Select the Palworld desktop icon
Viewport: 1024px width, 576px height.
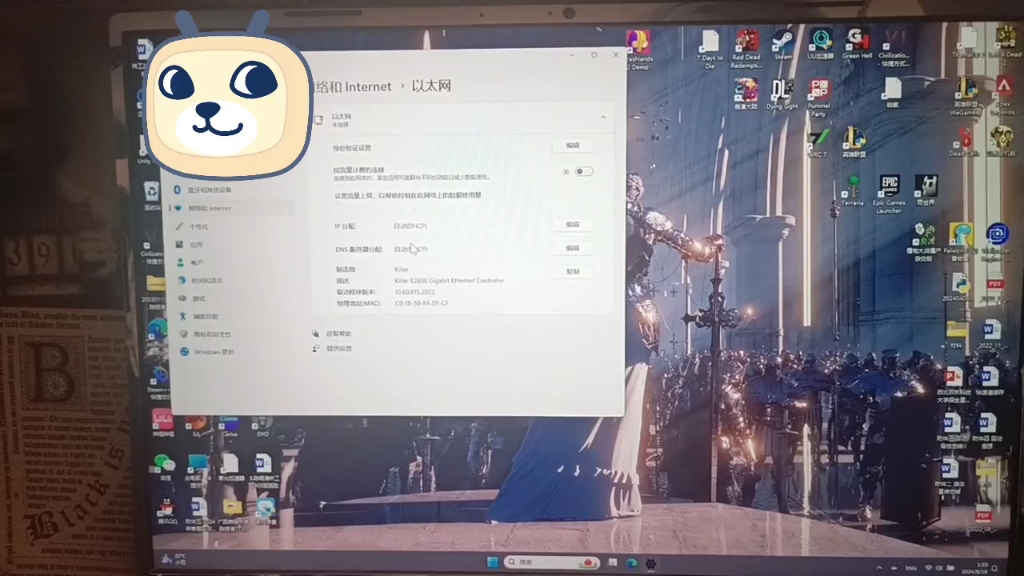point(960,241)
